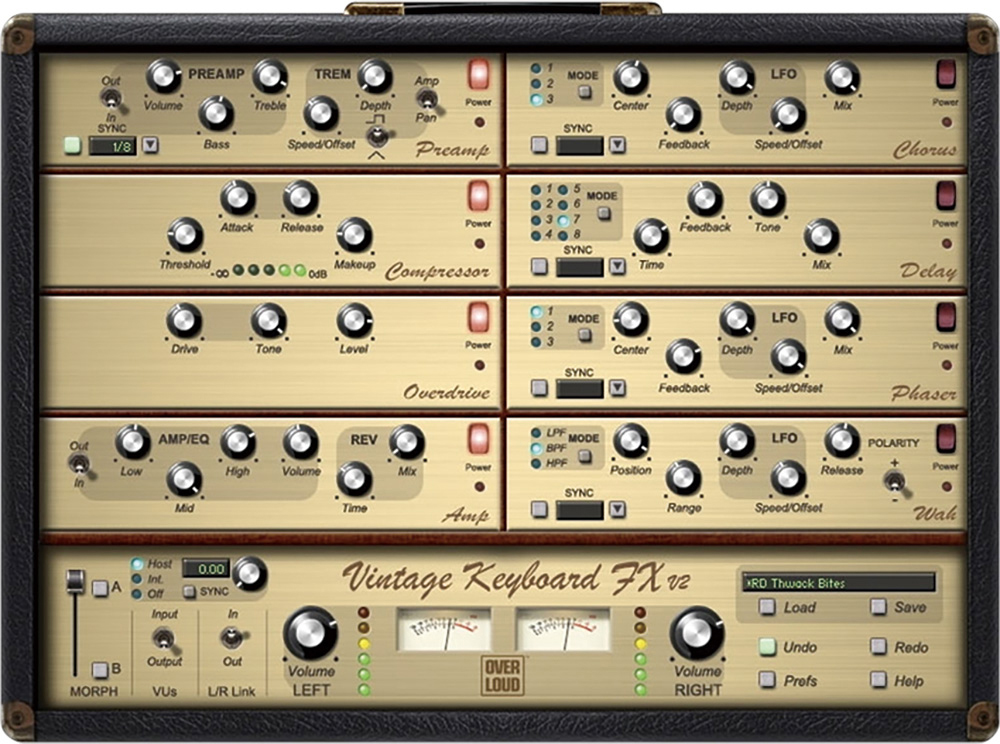Open the Preamp sync rate dropdown arrow
1000x744 pixels.
pyautogui.click(x=150, y=145)
